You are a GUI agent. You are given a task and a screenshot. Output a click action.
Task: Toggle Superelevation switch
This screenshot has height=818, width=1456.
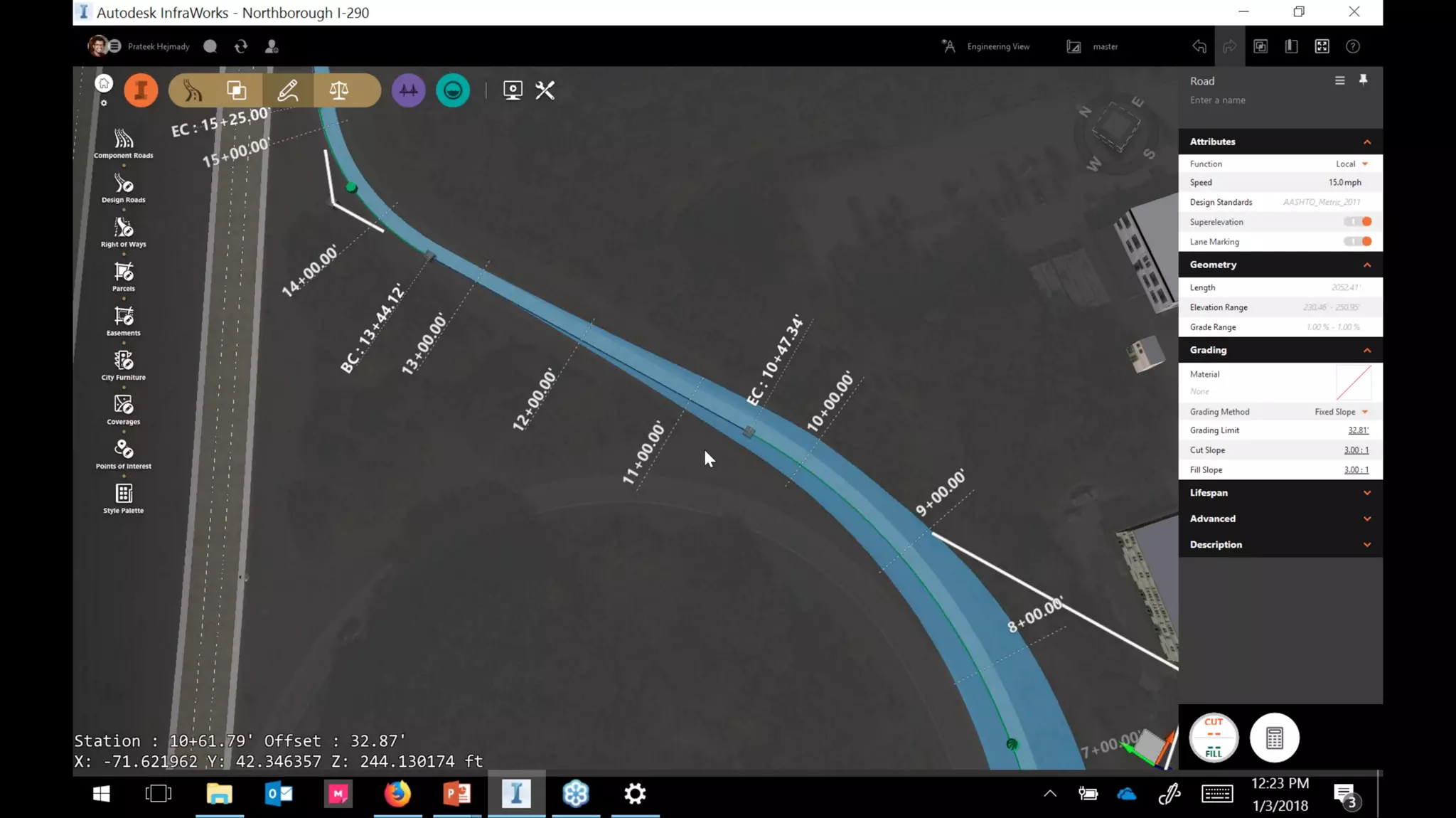click(x=1358, y=222)
